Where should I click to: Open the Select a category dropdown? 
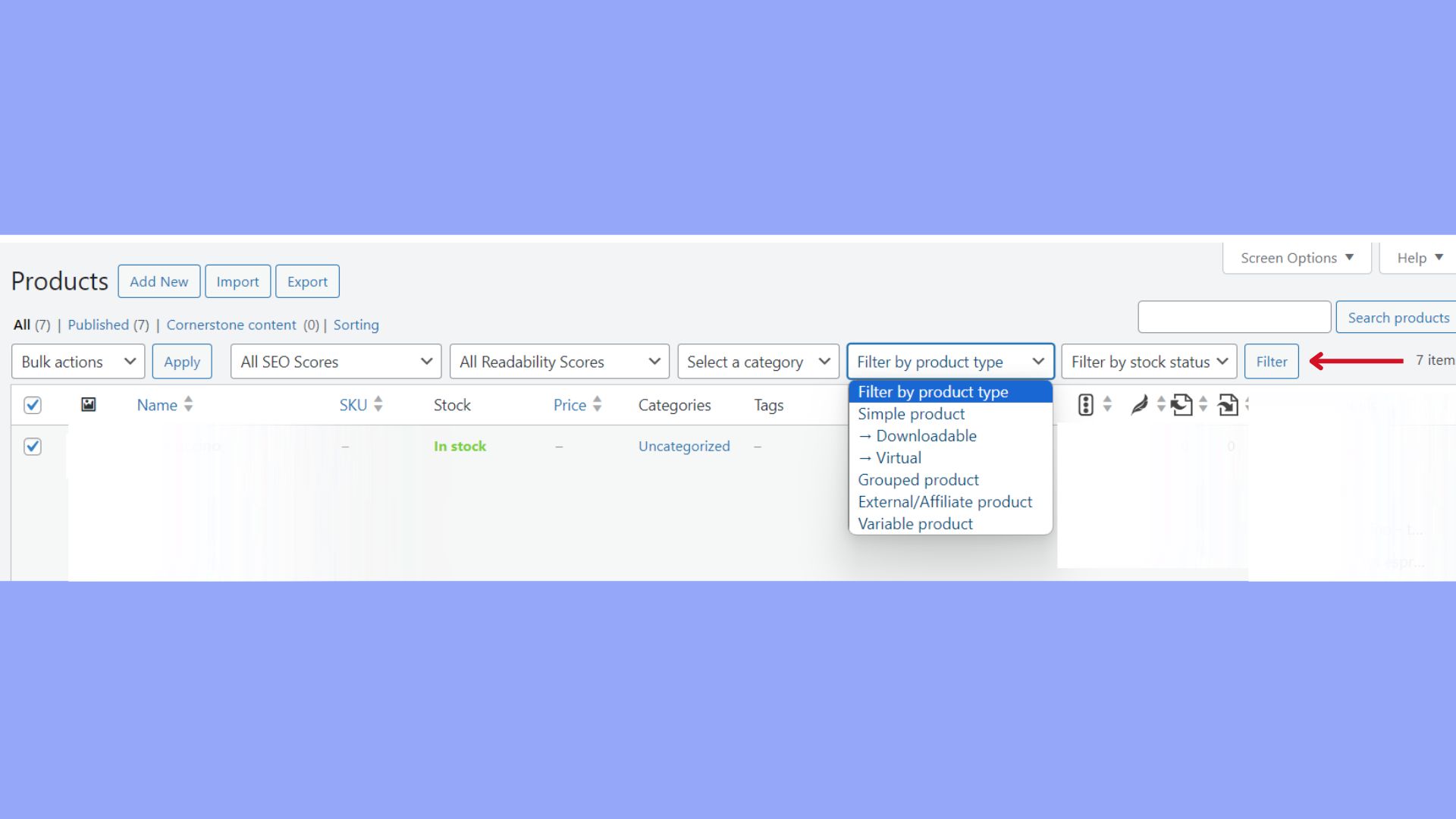coord(758,362)
